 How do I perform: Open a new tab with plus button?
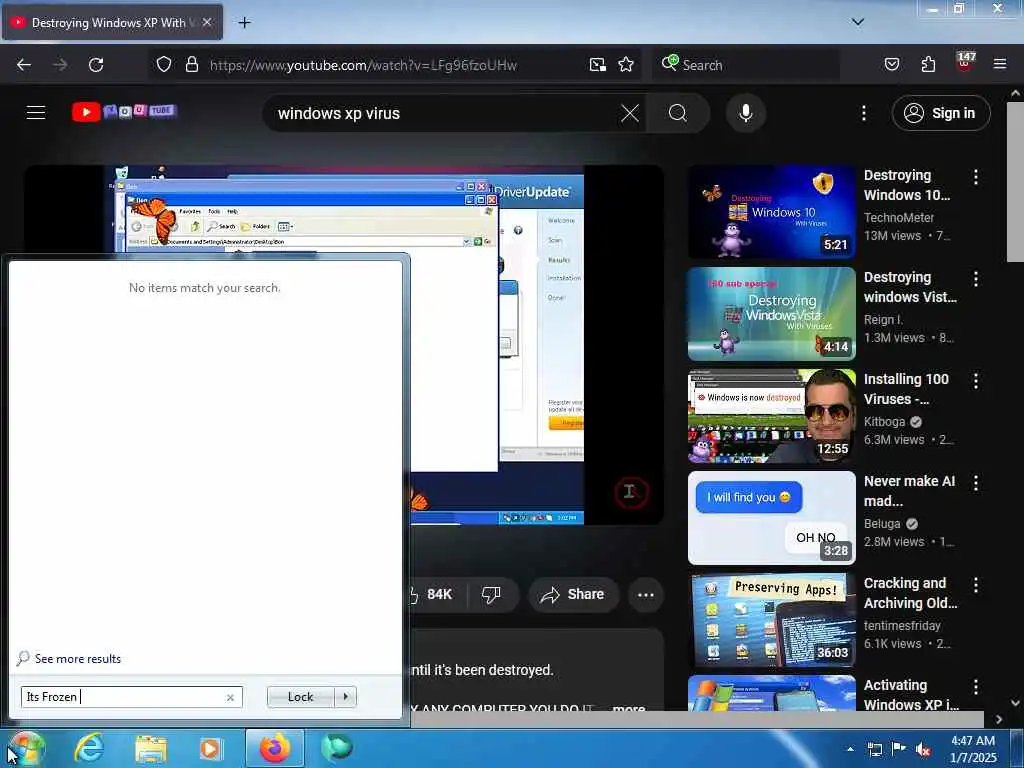pos(244,23)
